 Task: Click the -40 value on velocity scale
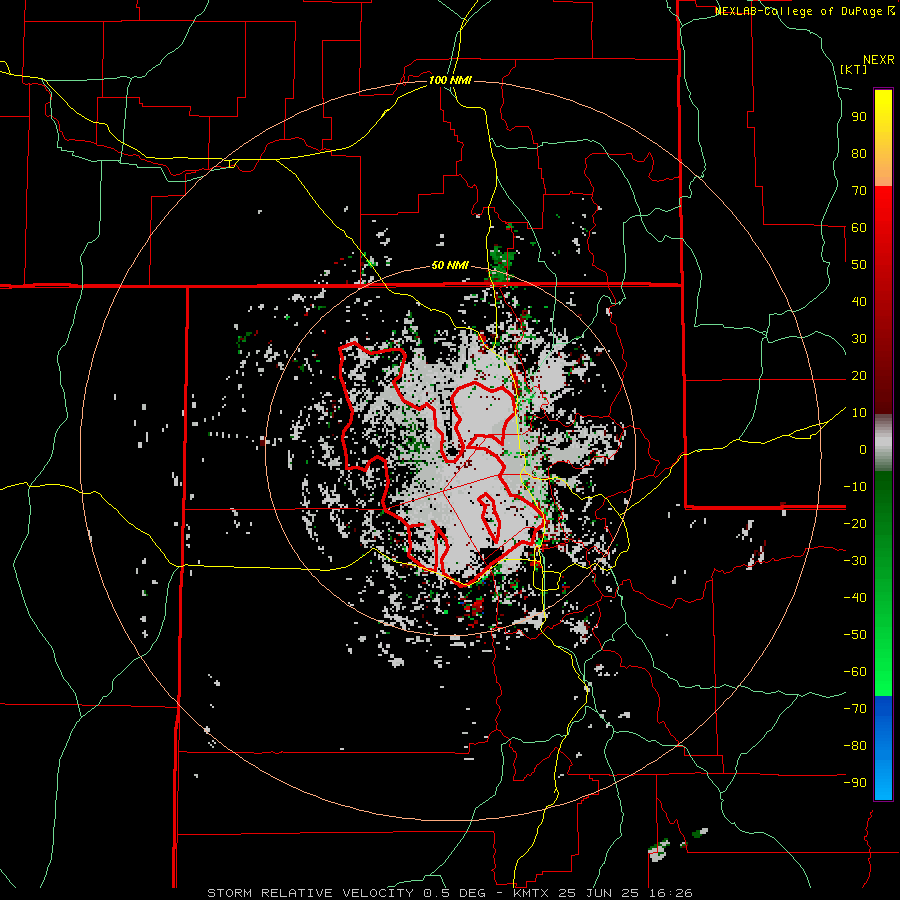(855, 598)
